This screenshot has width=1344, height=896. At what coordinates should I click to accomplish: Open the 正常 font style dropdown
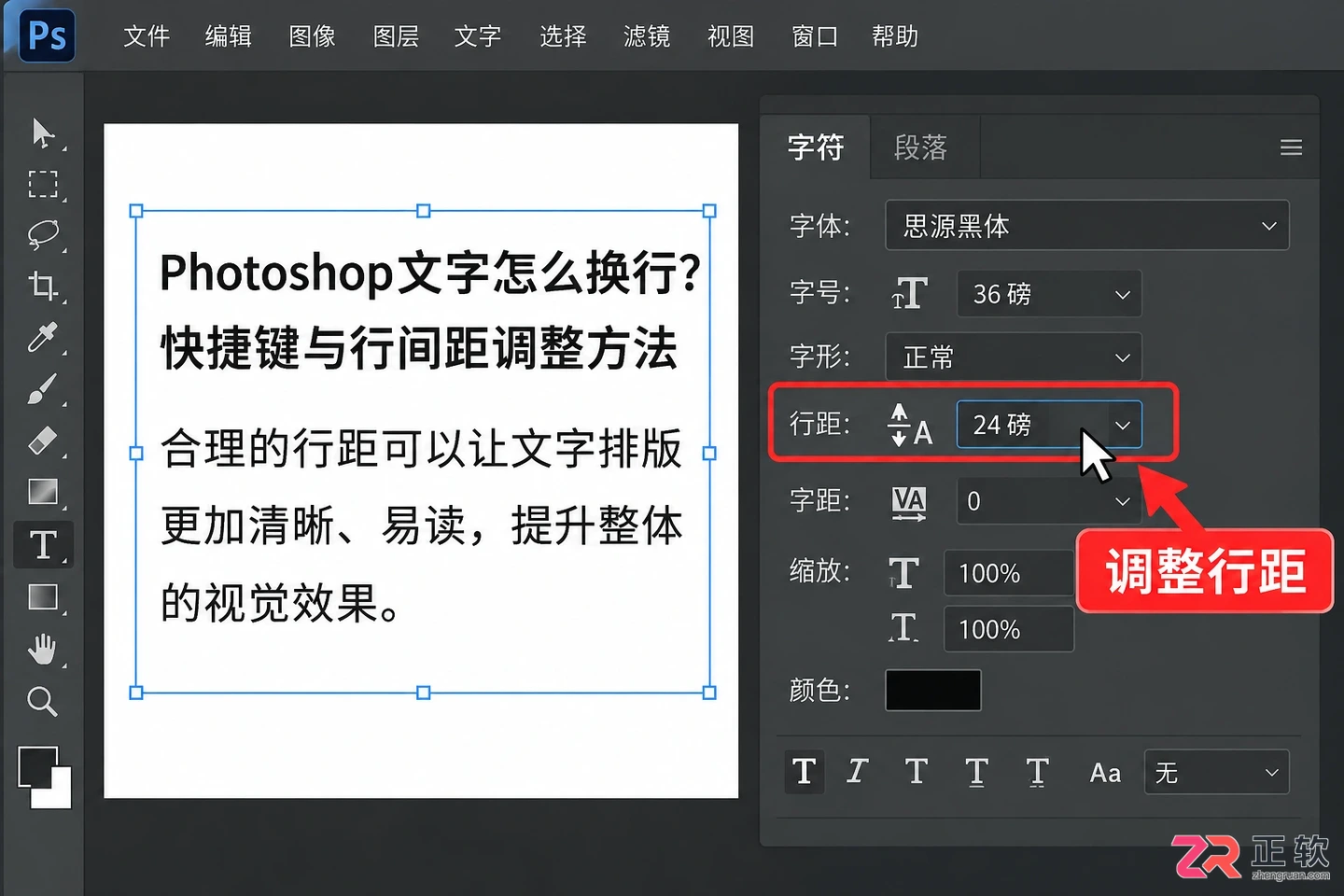(1013, 357)
